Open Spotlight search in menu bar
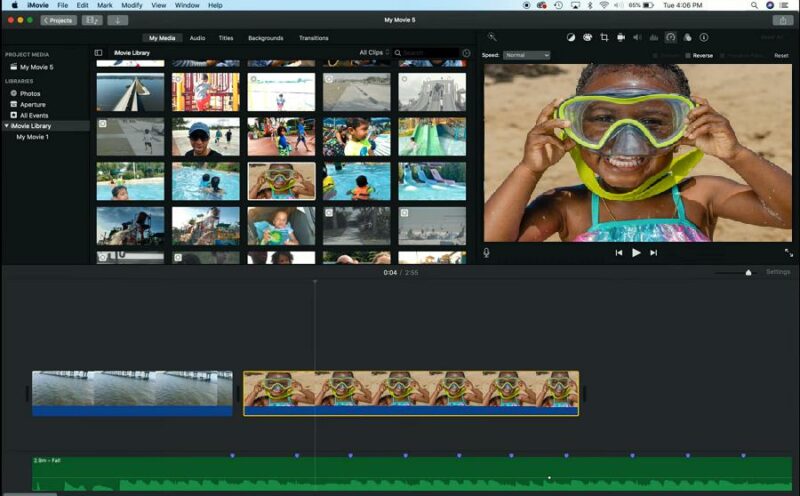 pyautogui.click(x=754, y=5)
